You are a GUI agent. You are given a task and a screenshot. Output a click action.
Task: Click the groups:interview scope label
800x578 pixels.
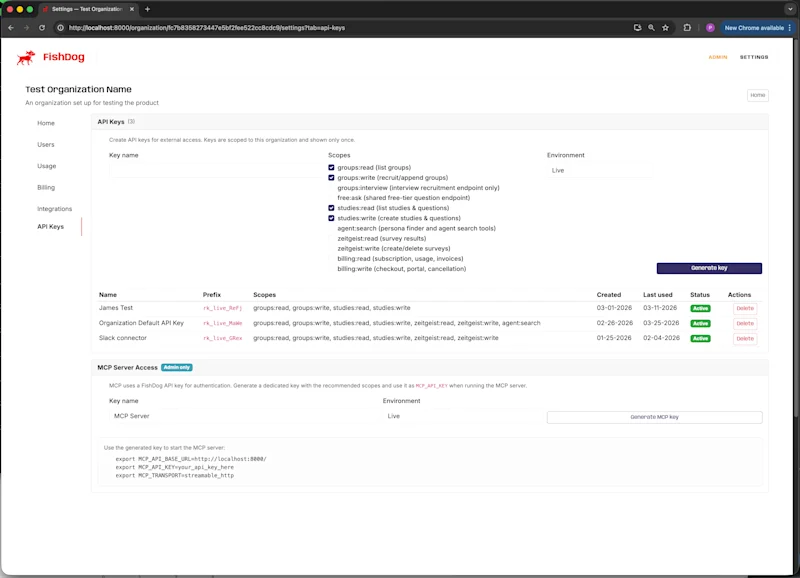tap(418, 188)
